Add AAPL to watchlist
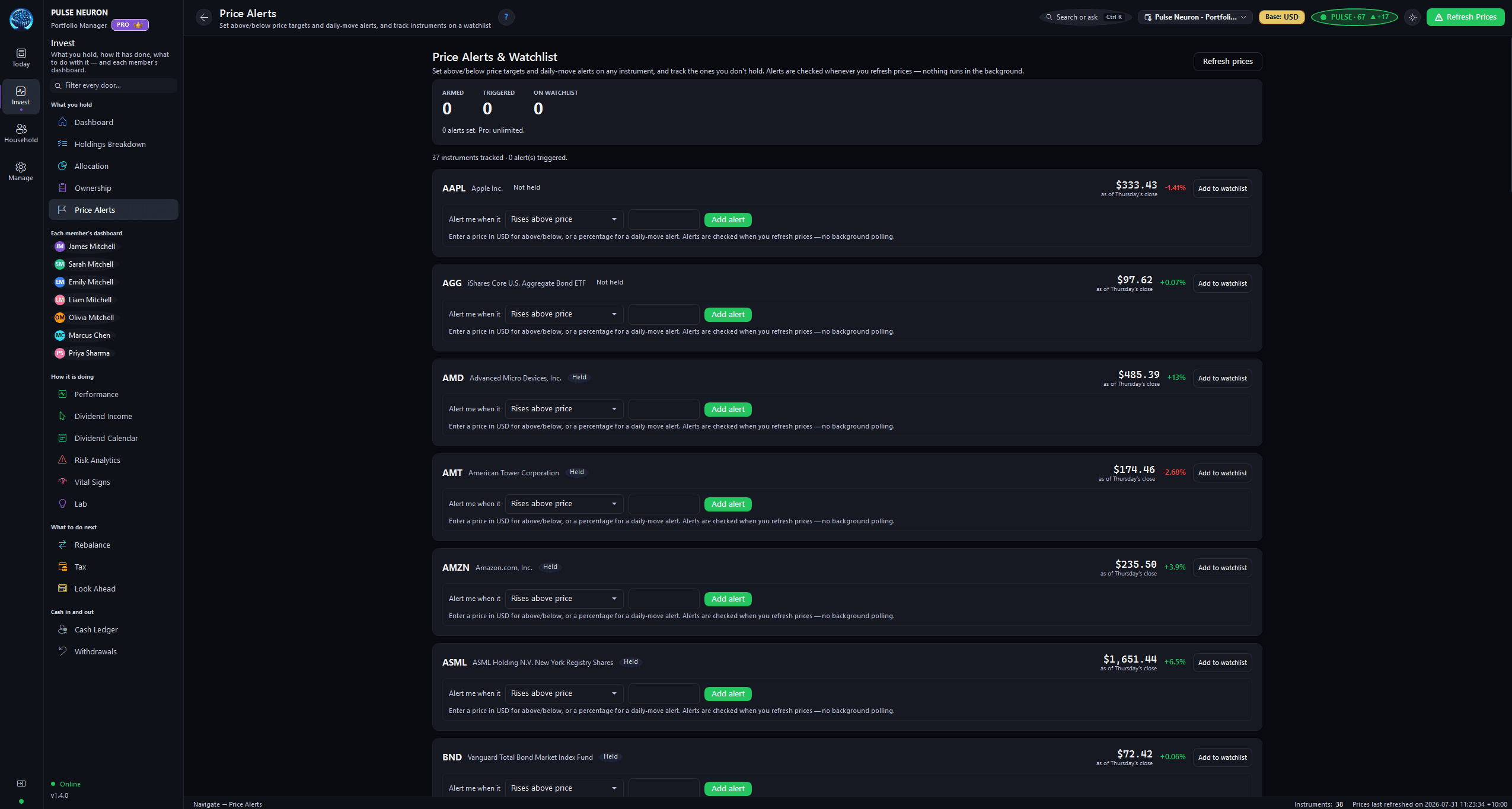 point(1222,188)
